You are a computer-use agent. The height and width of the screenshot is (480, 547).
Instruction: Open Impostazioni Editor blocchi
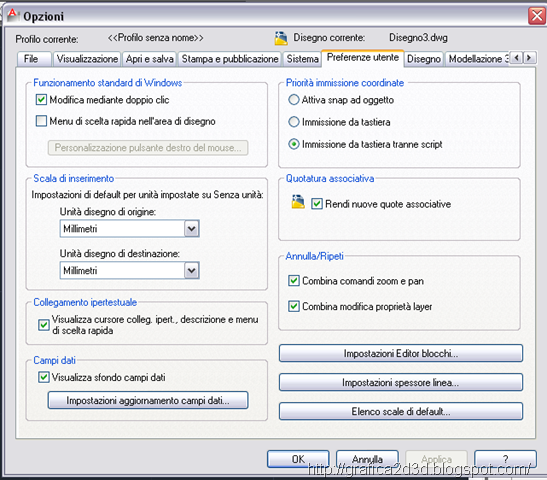point(401,353)
